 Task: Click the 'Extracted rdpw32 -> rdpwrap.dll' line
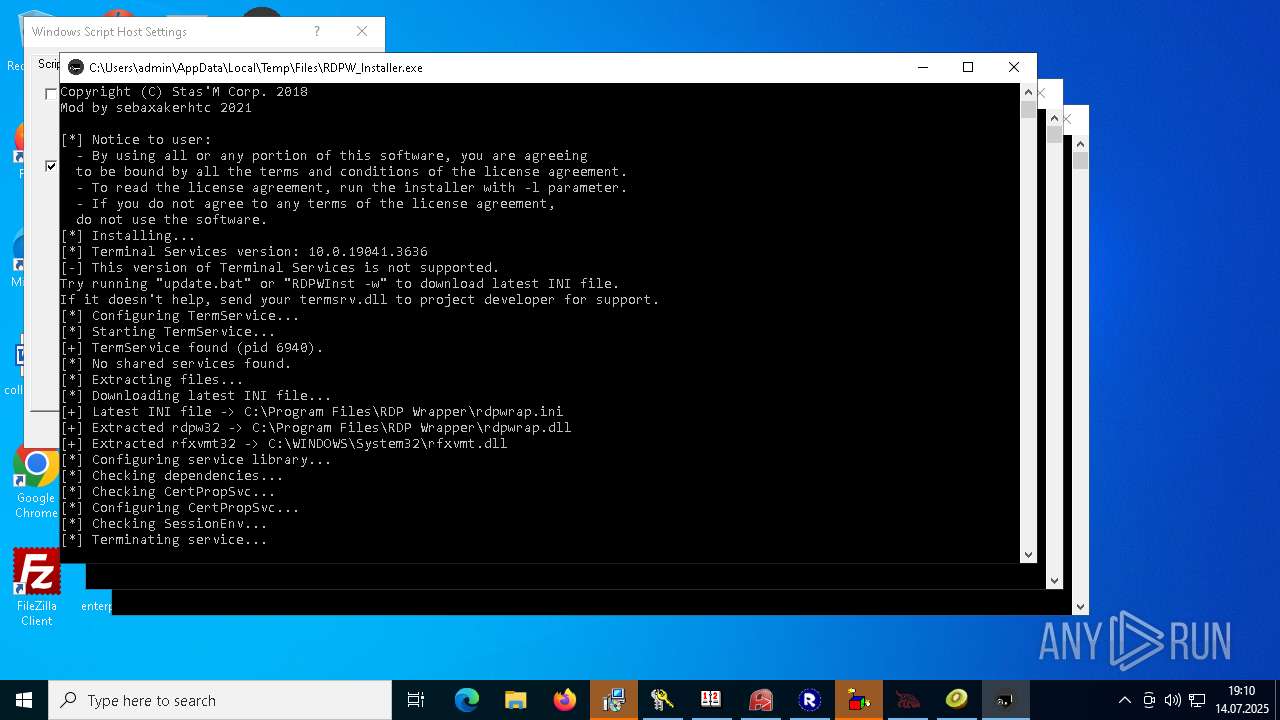tap(316, 428)
